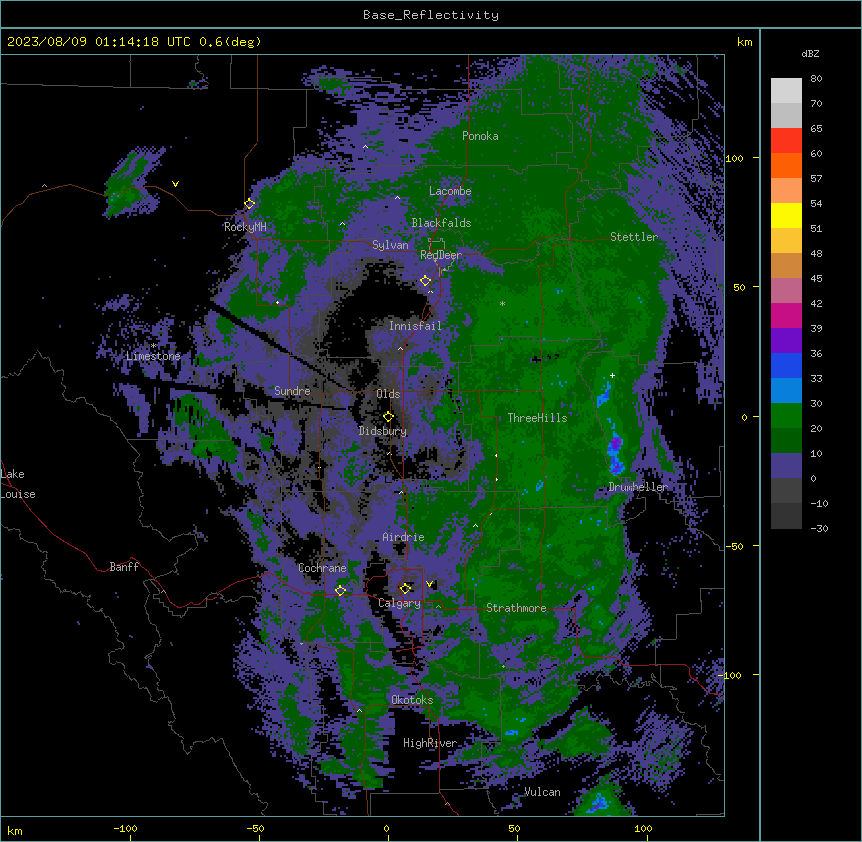
Task: Click the Drumheller city label
Action: (638, 487)
